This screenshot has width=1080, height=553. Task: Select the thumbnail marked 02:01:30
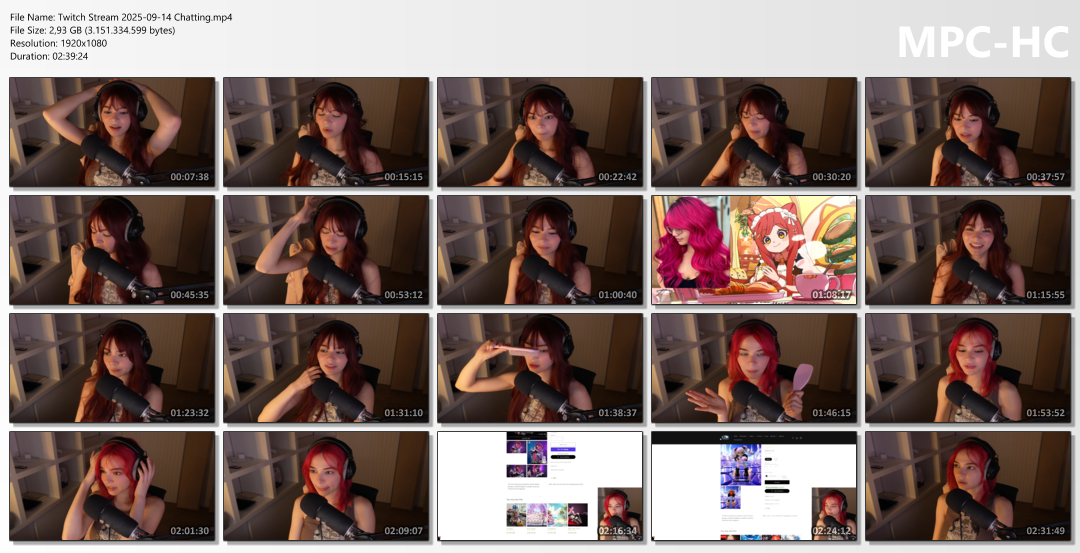112,486
